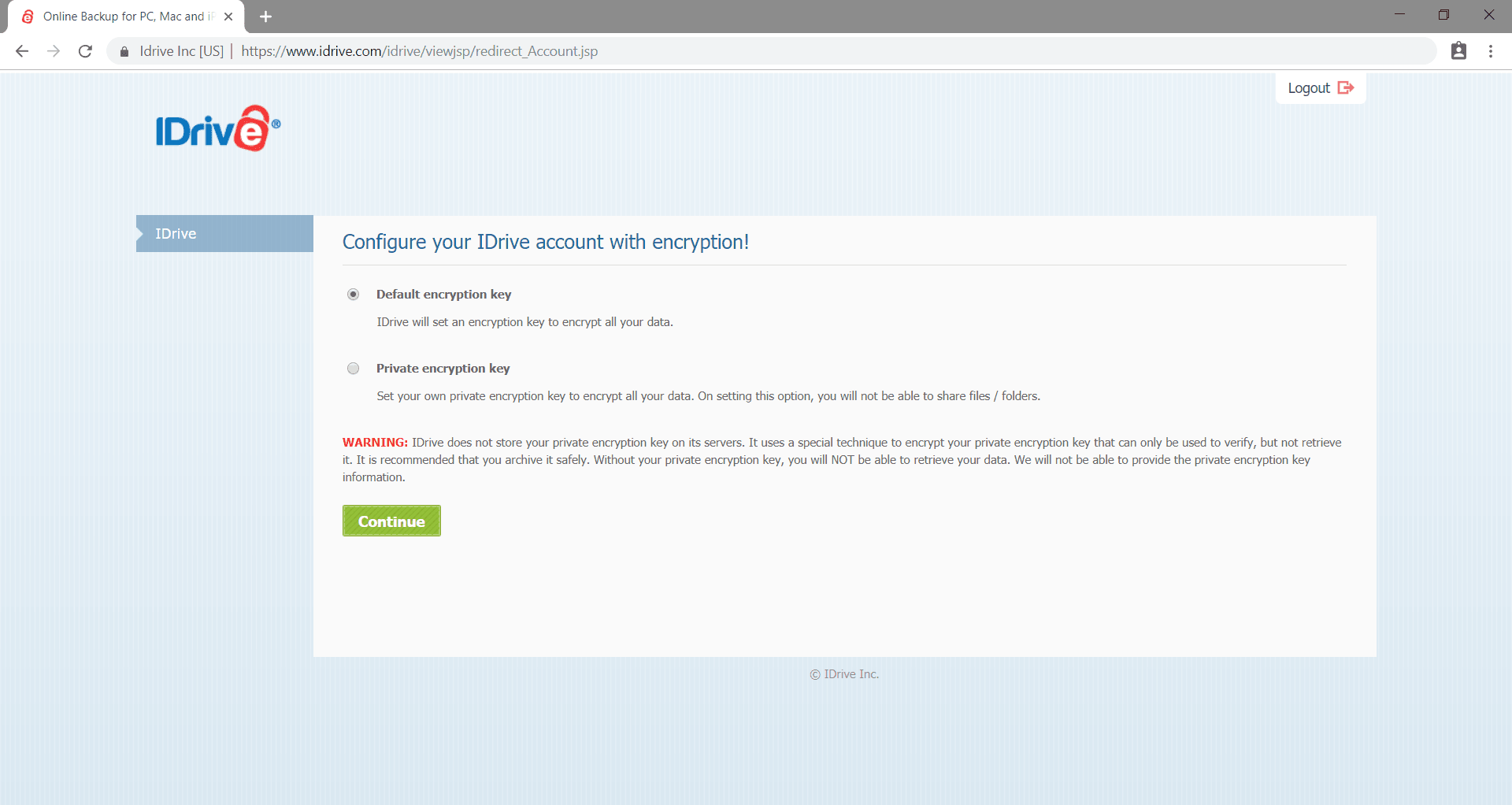
Task: Open the browser profile icon
Action: 1458,51
